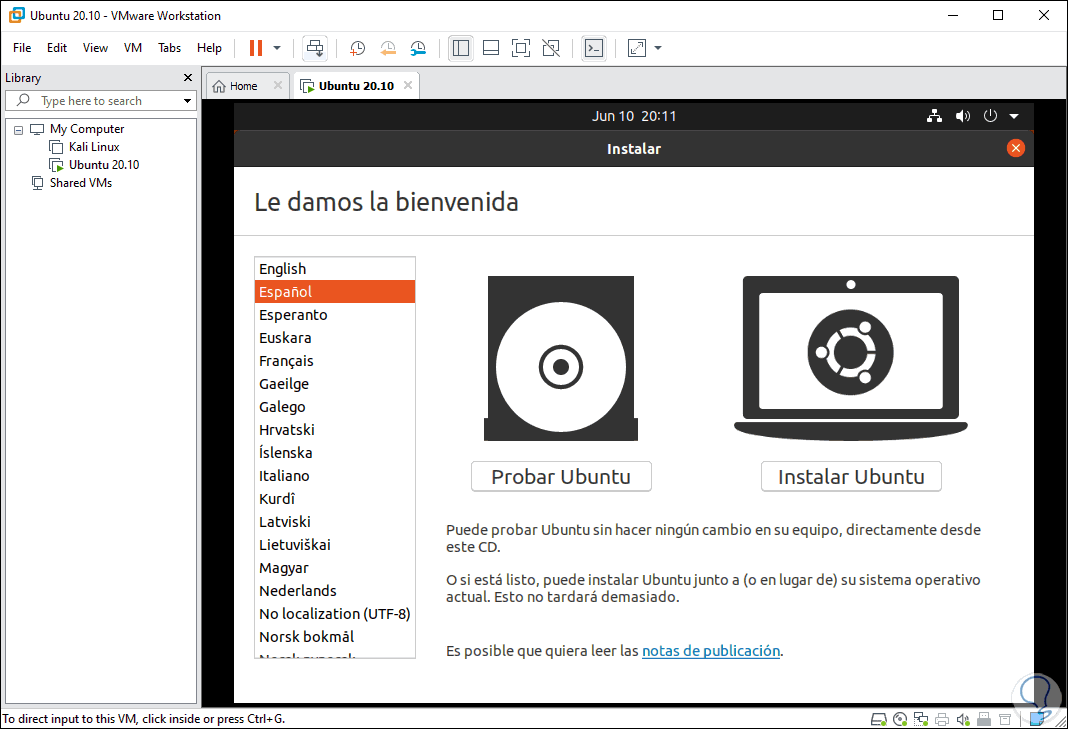Image resolution: width=1068 pixels, height=729 pixels.
Task: Select Español in the language list
Action: pos(334,292)
